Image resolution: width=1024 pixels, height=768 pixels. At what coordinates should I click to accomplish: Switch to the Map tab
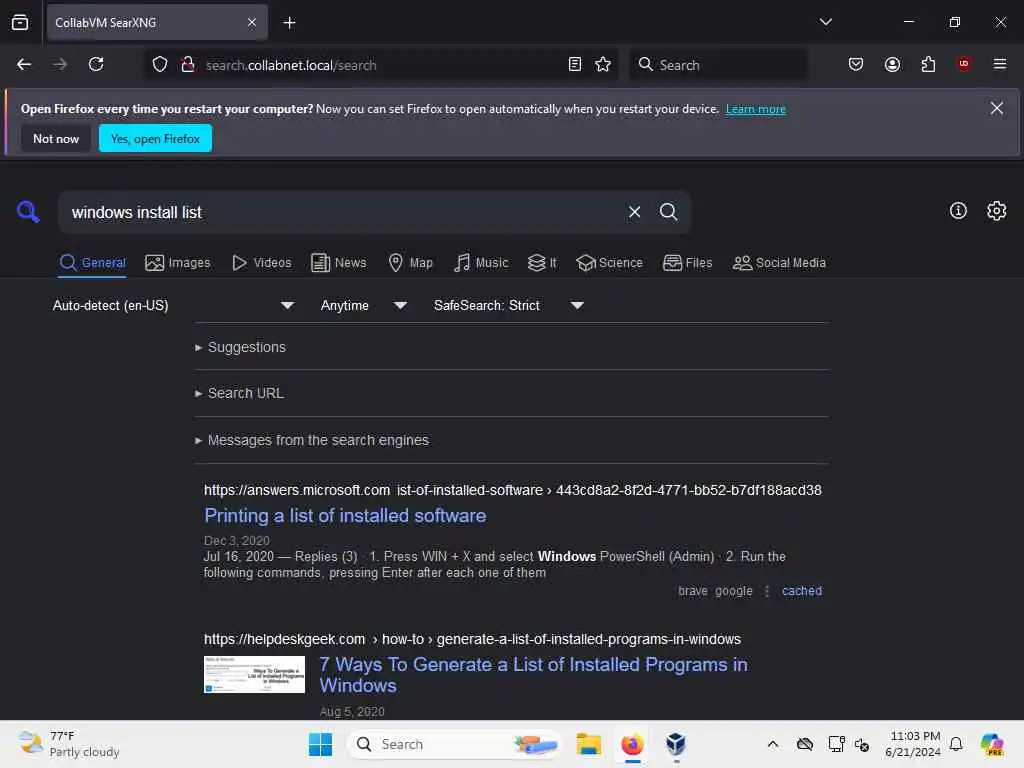(x=411, y=263)
